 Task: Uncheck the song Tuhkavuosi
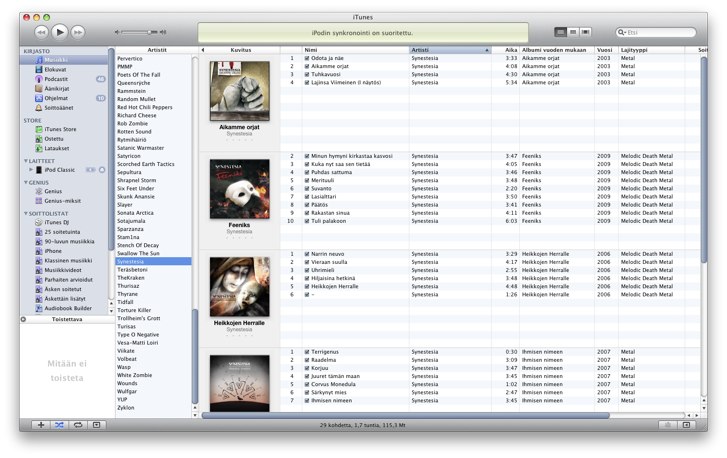click(x=307, y=74)
